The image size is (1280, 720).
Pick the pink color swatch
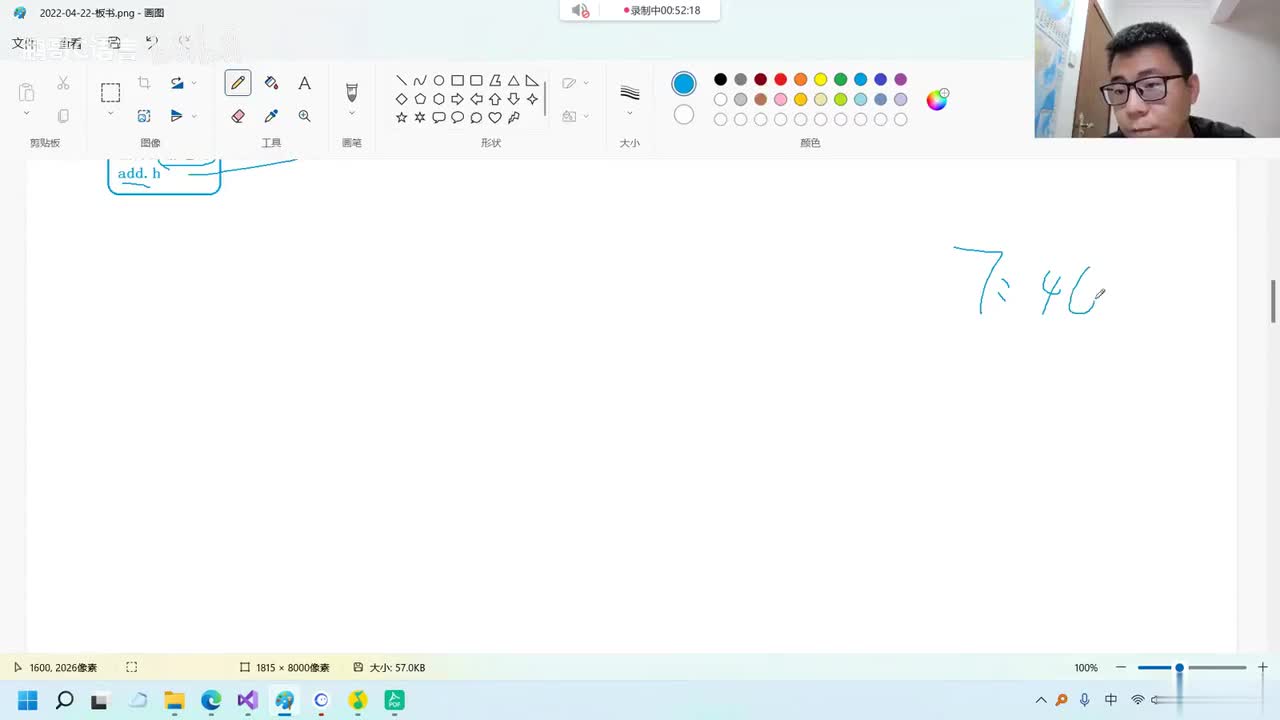pos(780,99)
